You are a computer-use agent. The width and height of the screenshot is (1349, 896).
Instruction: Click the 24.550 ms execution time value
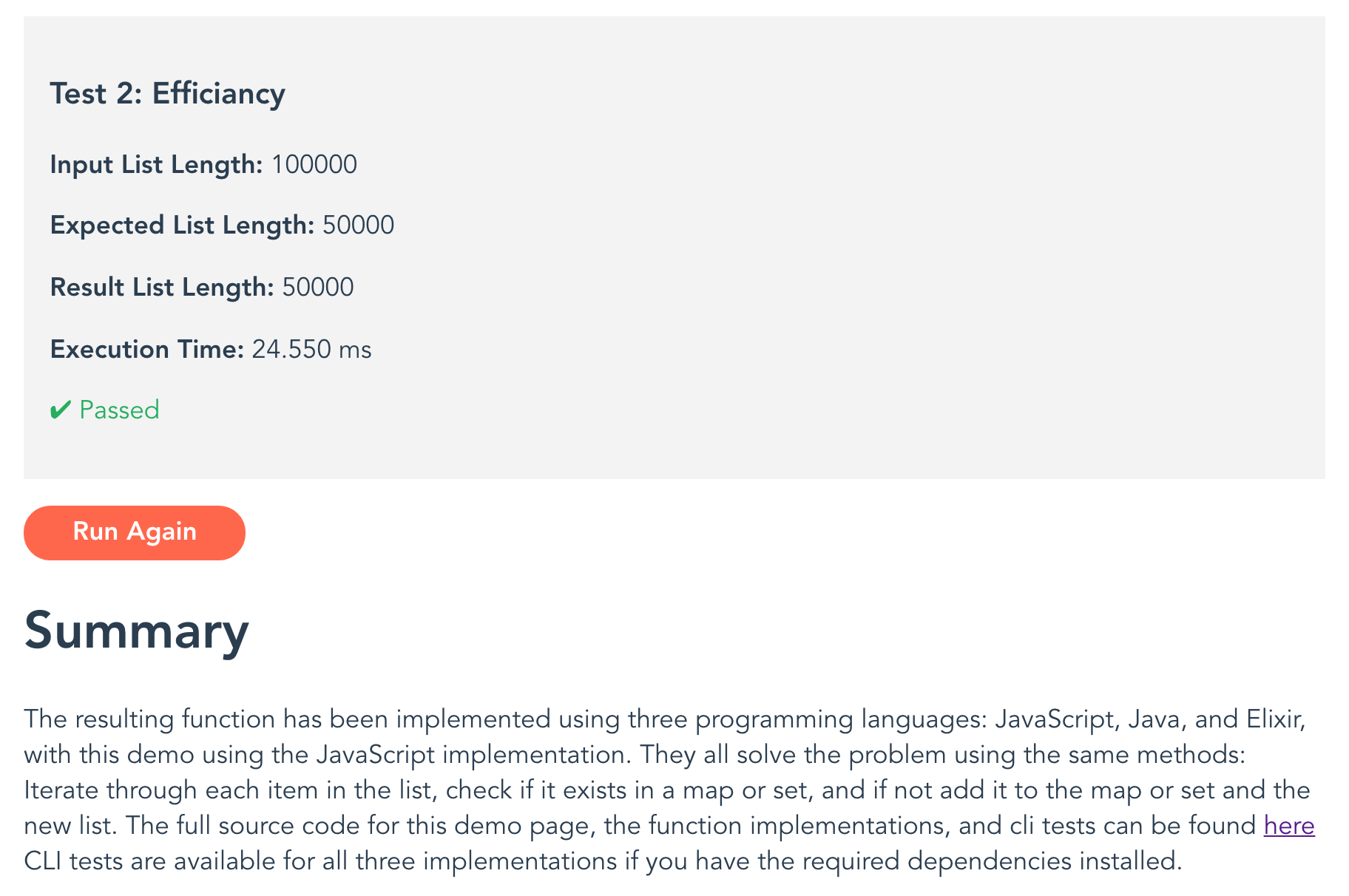pyautogui.click(x=311, y=350)
